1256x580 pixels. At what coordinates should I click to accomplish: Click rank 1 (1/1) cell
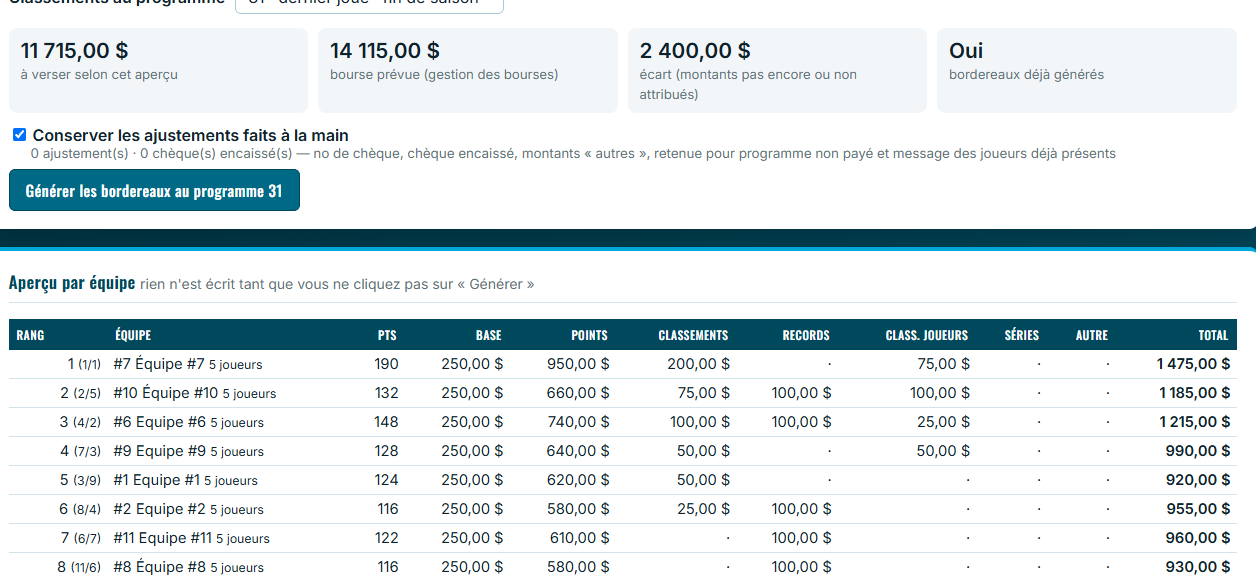pos(84,364)
